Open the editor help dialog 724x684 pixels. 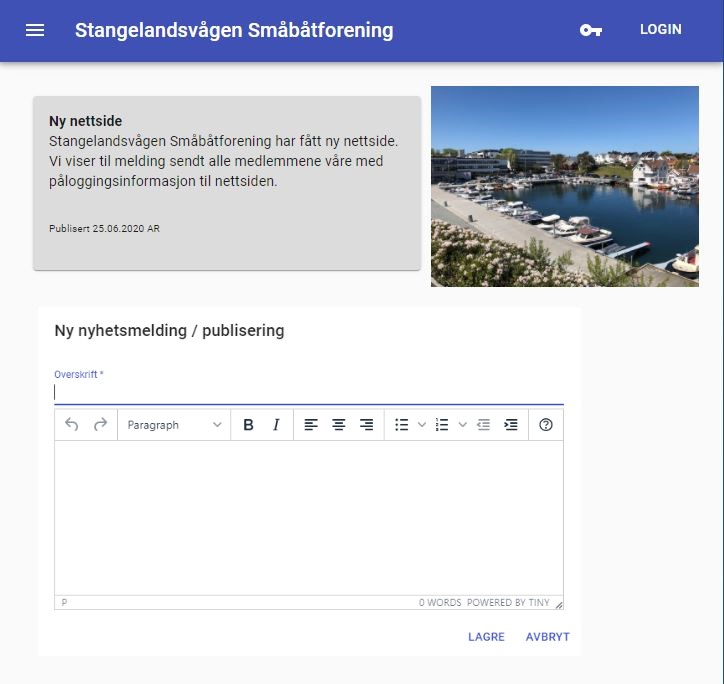coord(546,425)
